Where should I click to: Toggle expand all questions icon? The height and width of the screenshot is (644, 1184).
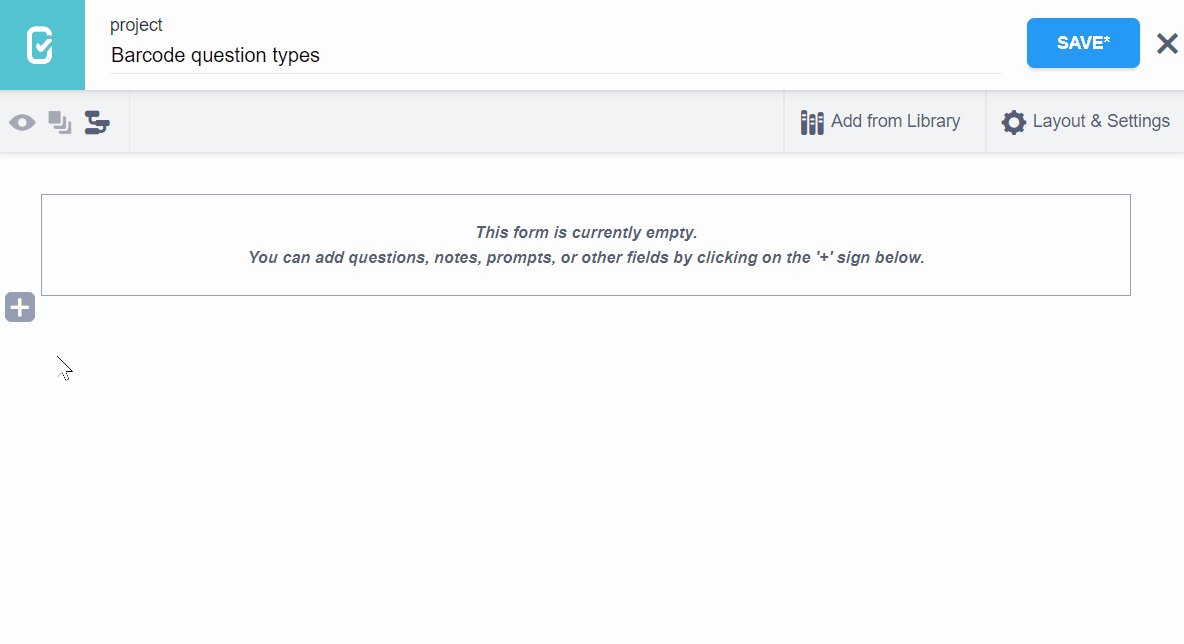coord(60,122)
